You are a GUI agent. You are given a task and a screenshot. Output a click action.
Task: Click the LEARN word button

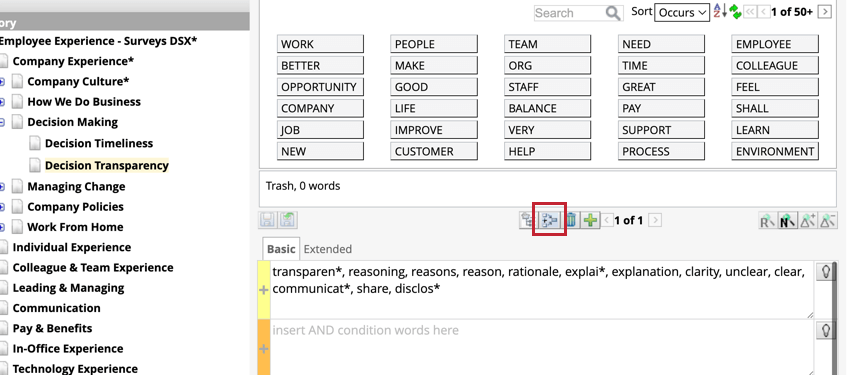pos(775,130)
